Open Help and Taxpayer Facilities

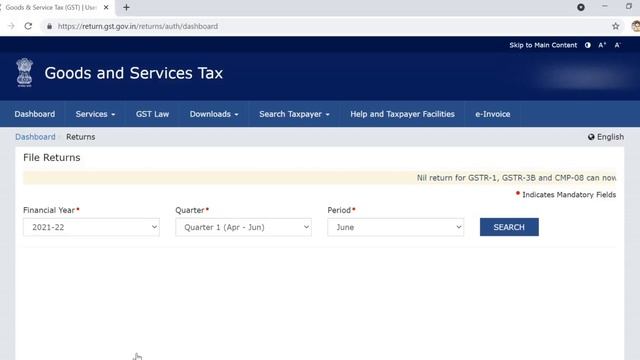click(x=402, y=114)
